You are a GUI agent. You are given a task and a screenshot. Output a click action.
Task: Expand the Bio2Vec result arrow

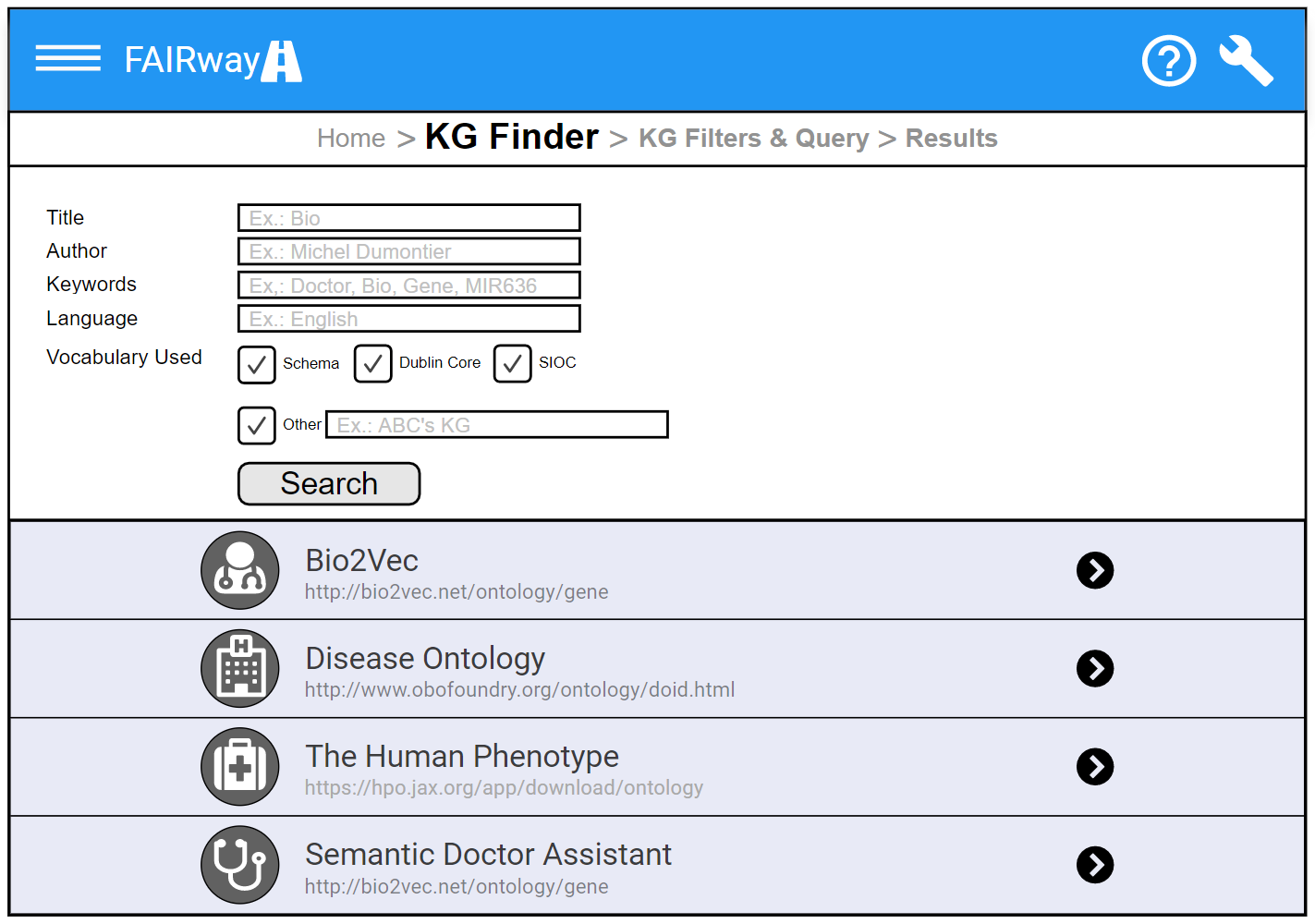1095,570
